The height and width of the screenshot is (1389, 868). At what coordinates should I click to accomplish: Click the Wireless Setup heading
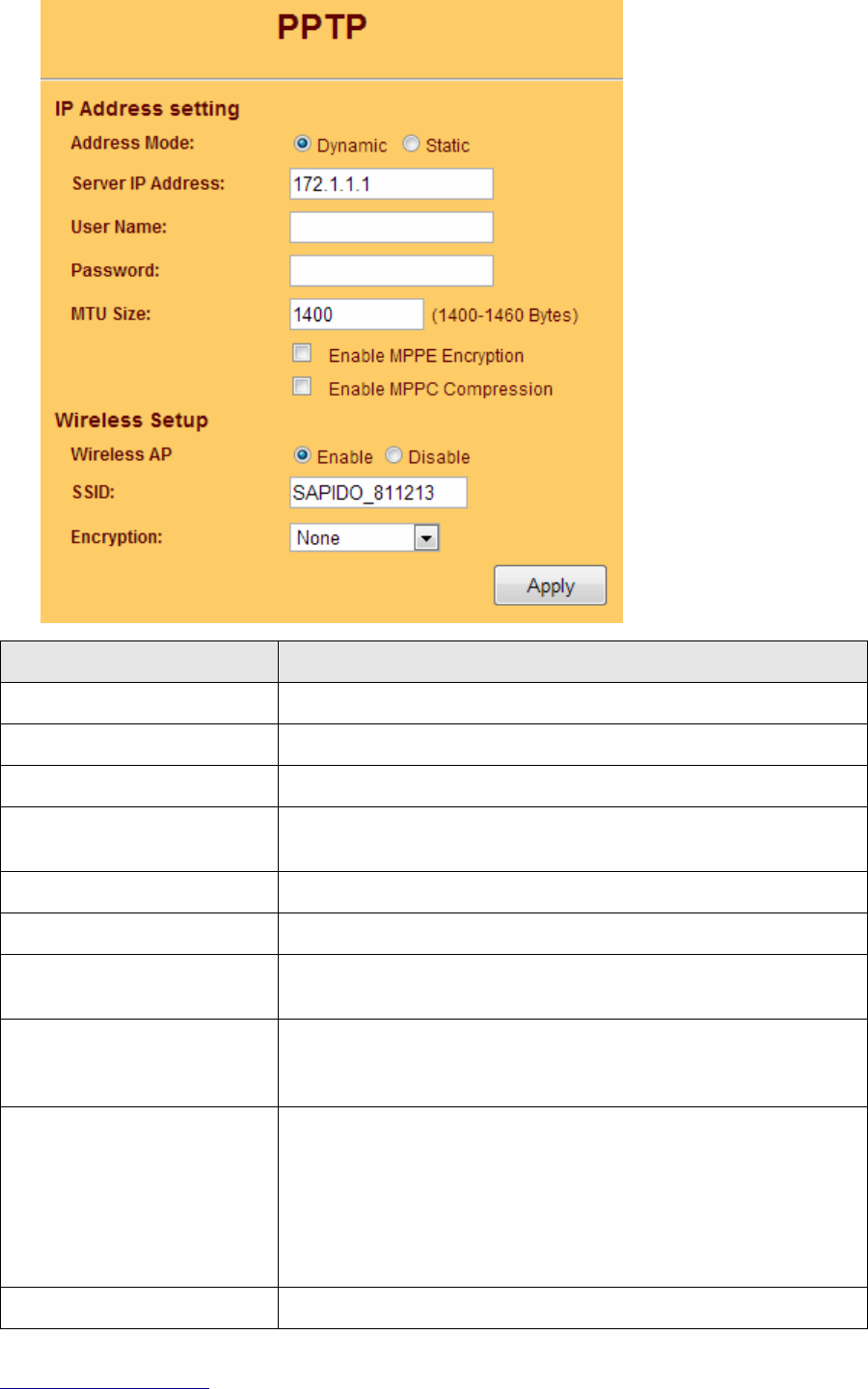(131, 420)
